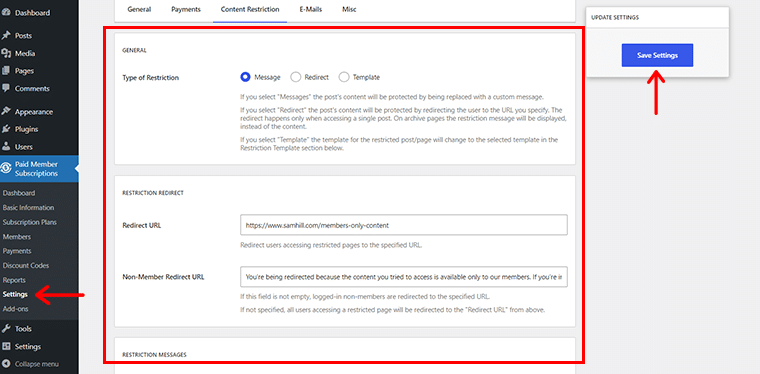Open Members submenu link
Image resolution: width=760 pixels, height=374 pixels.
click(x=16, y=236)
